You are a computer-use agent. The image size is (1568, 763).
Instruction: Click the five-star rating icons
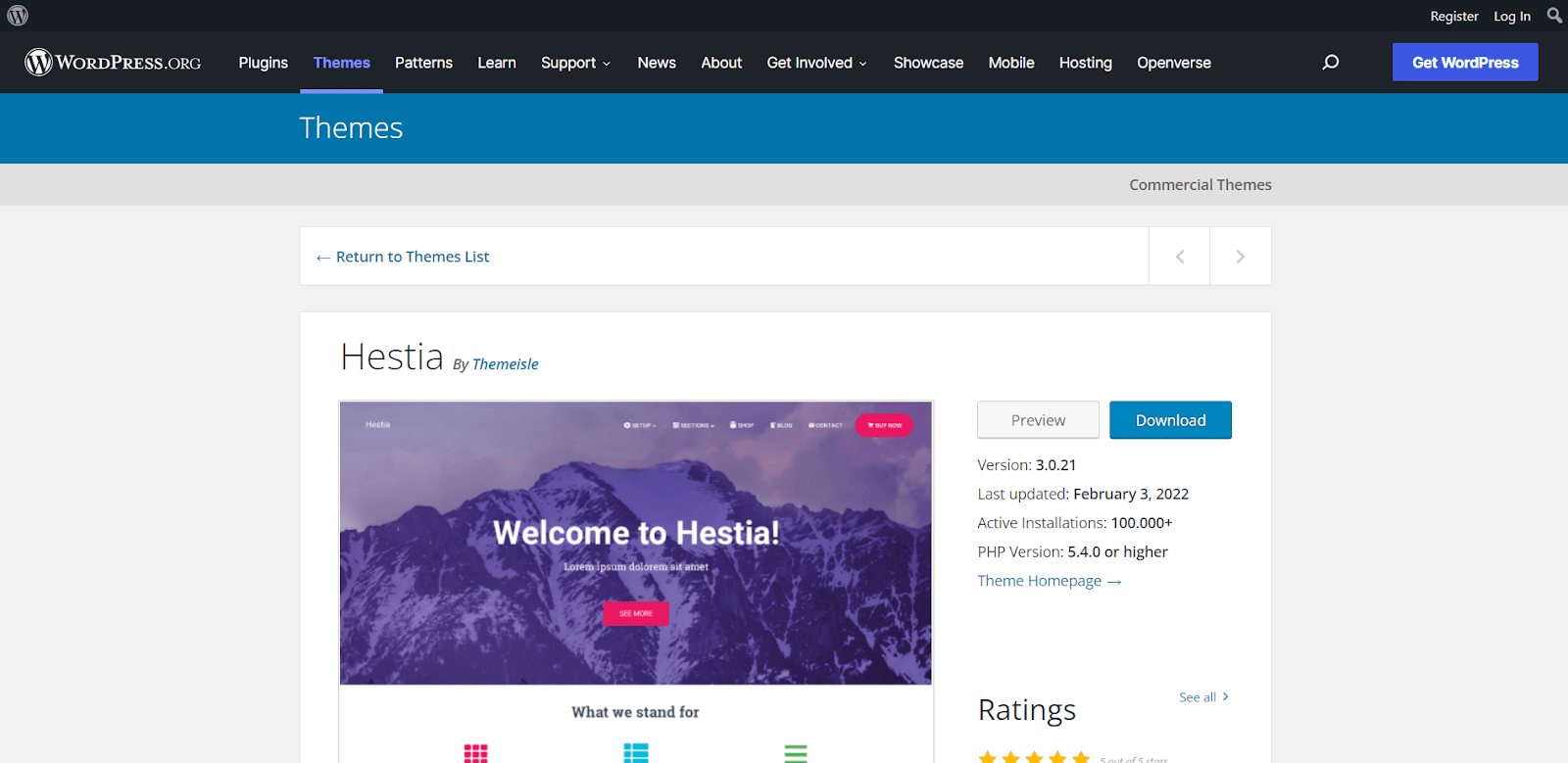[x=1034, y=757]
